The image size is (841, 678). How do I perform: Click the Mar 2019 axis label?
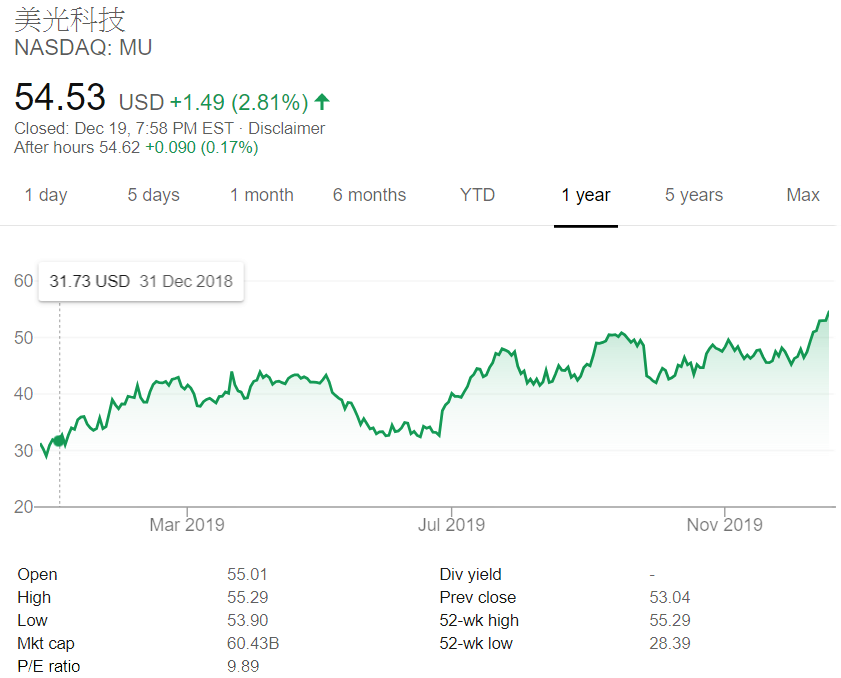click(187, 525)
